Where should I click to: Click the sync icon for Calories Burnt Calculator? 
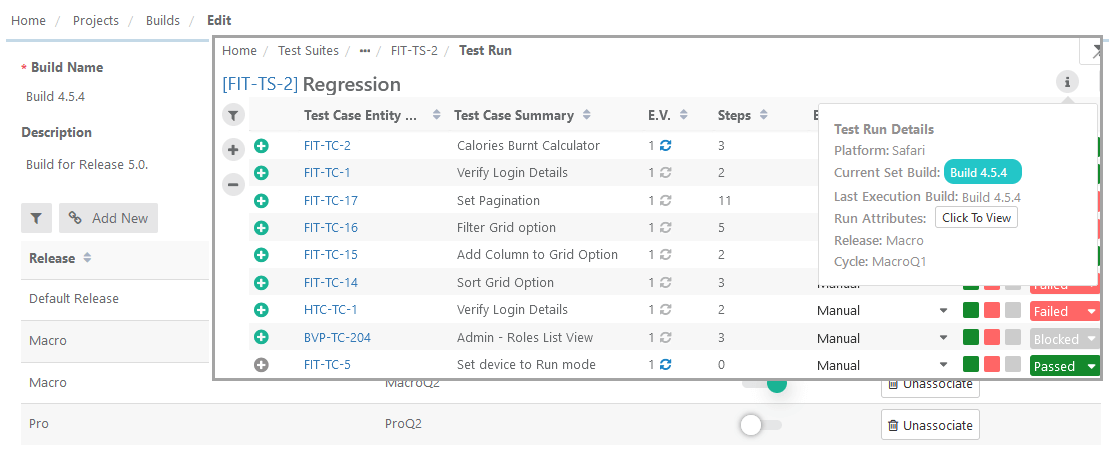pos(665,146)
